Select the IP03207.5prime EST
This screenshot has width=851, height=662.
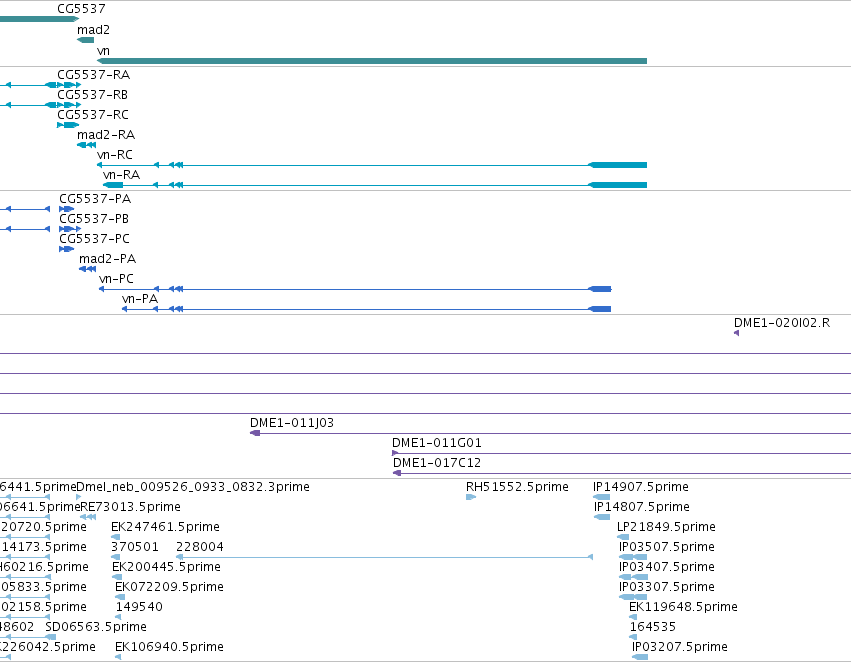click(640, 657)
